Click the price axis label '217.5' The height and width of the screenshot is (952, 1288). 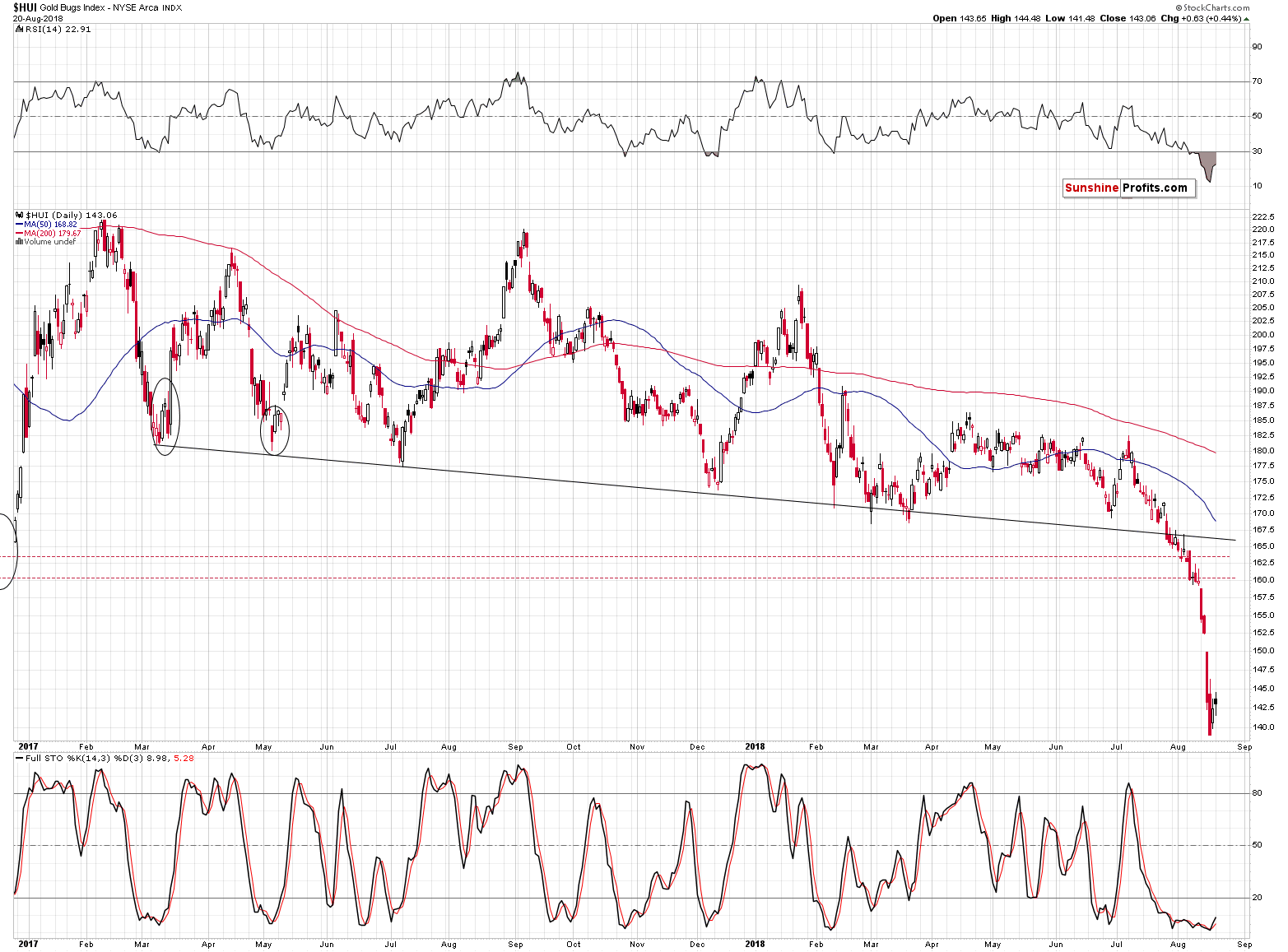(x=1263, y=243)
